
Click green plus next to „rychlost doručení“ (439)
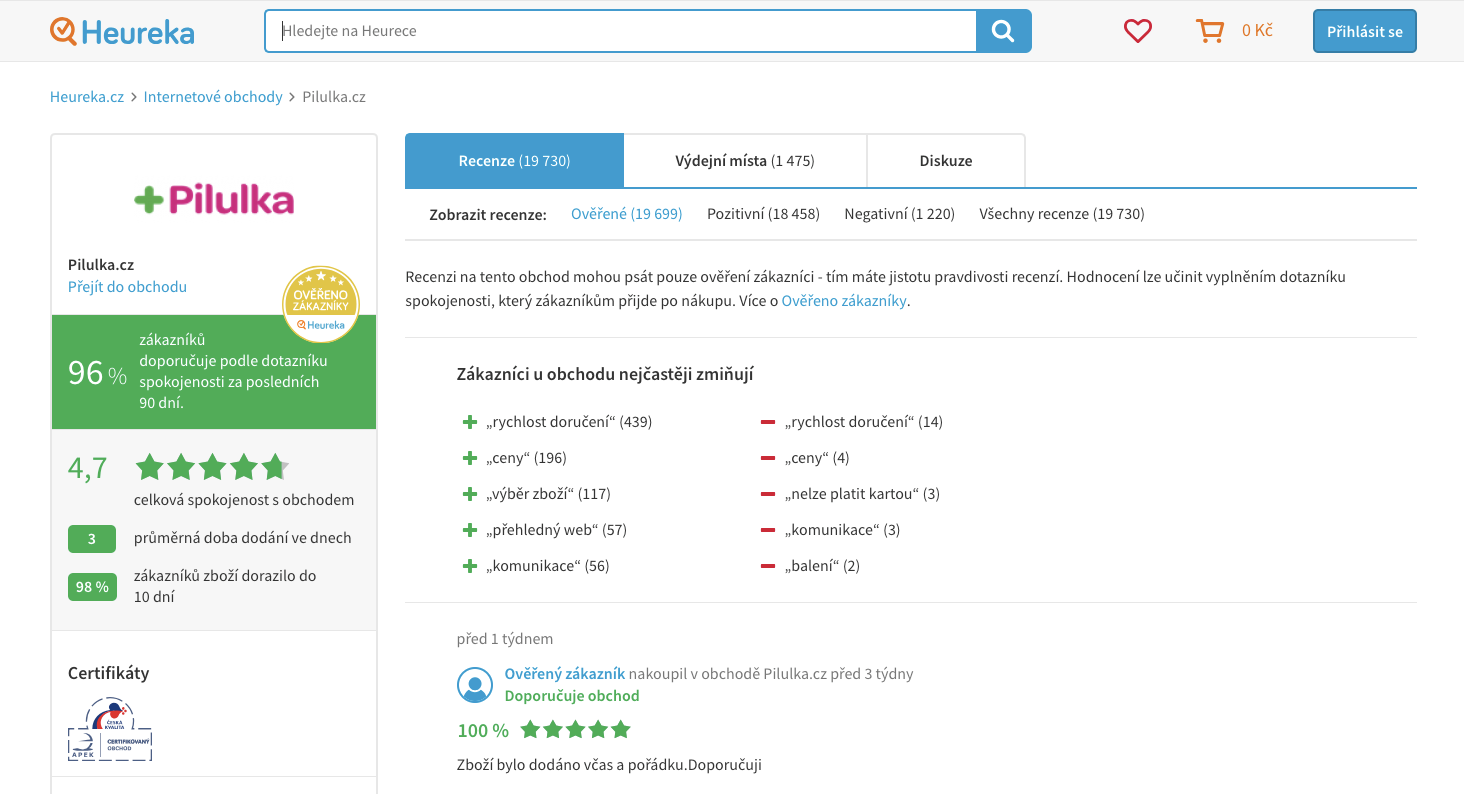point(470,422)
